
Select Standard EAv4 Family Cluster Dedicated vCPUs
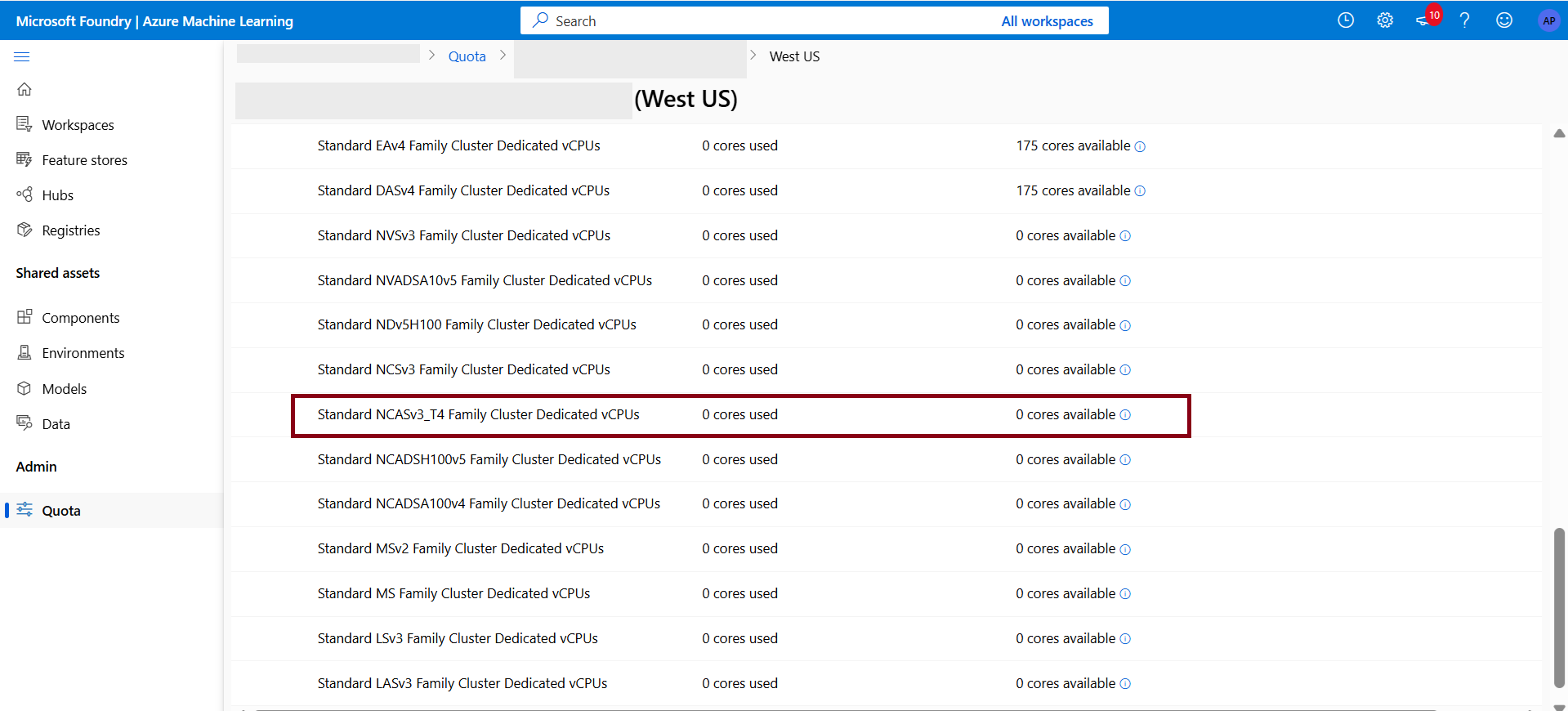[458, 145]
